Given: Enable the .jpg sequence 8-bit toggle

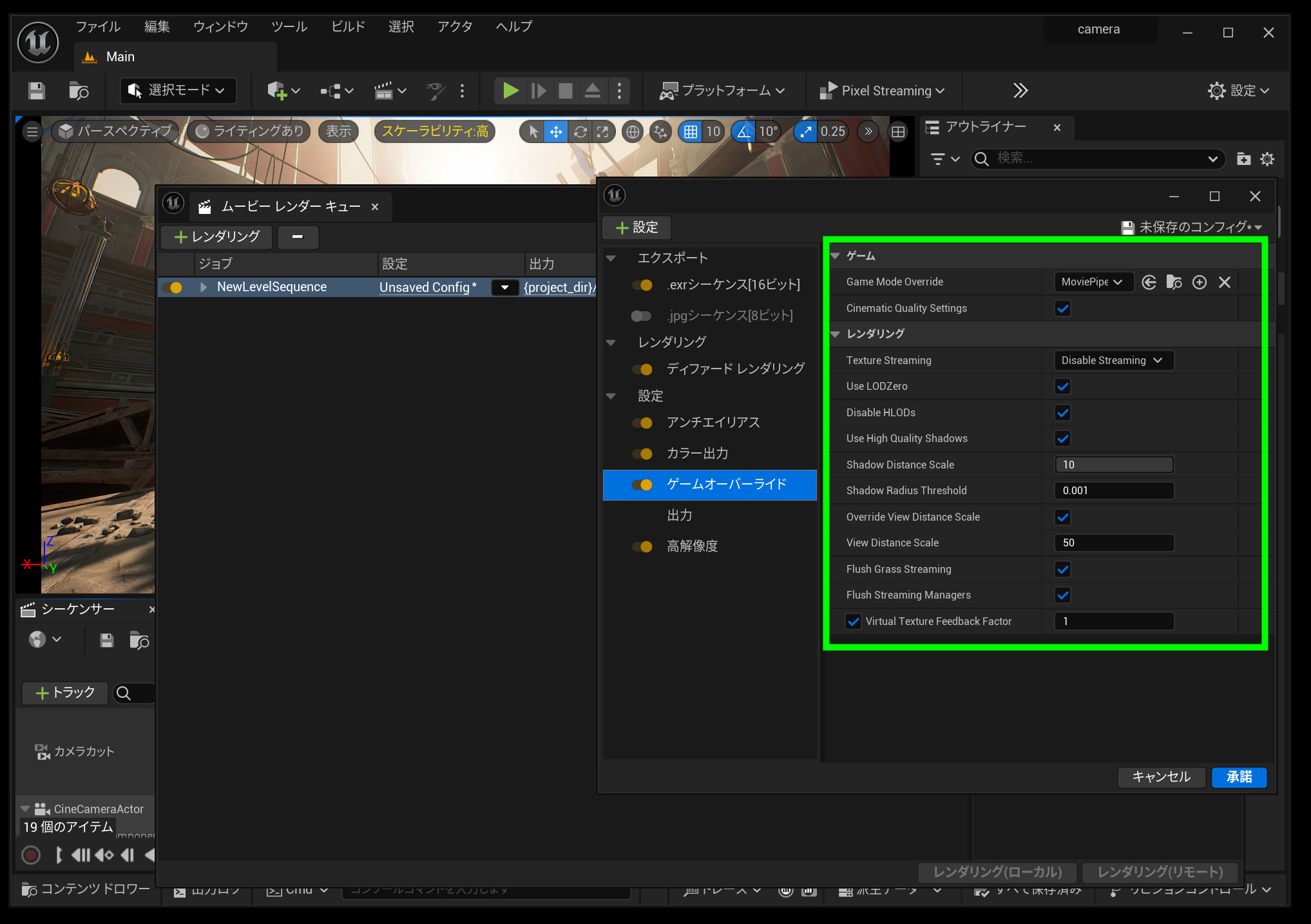Looking at the screenshot, I should coord(641,316).
